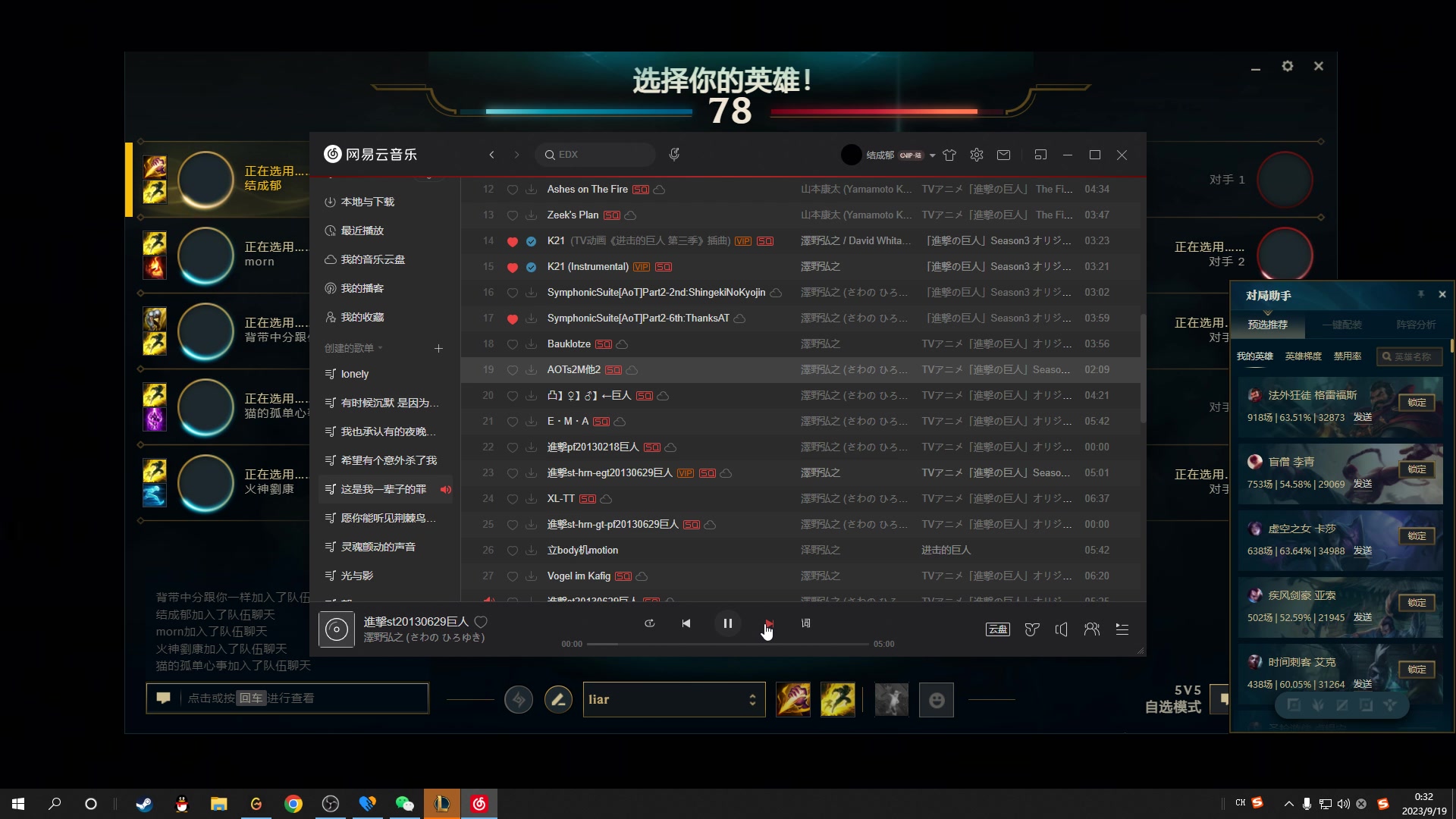This screenshot has width=1456, height=819.
Task: Open sound effects icon in player bar
Action: pyautogui.click(x=1032, y=629)
